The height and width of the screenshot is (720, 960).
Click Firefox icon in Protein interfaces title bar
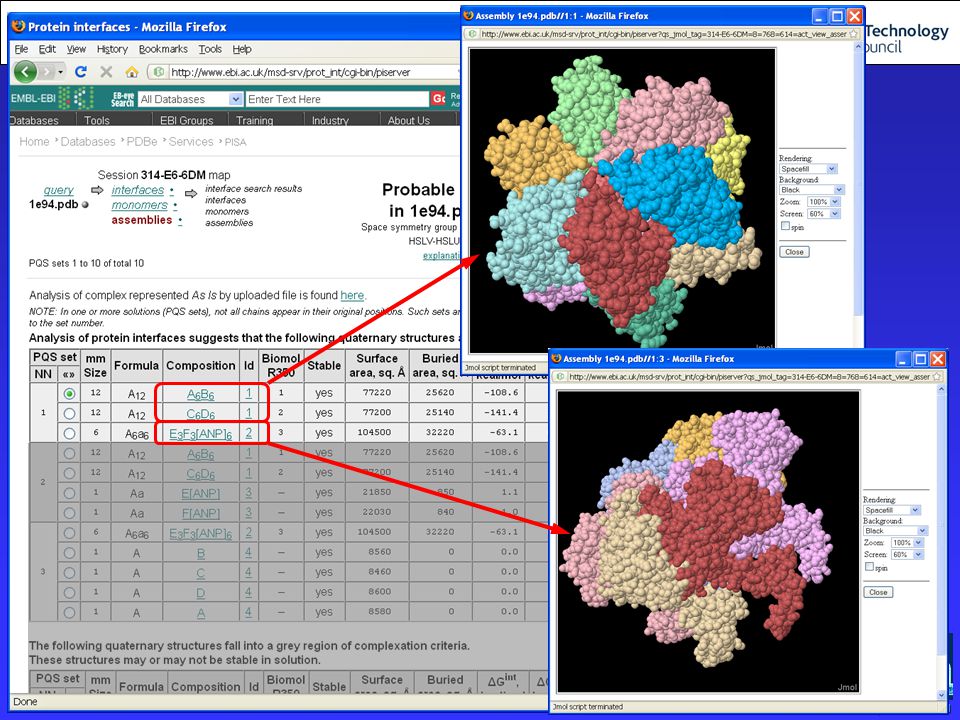18,26
